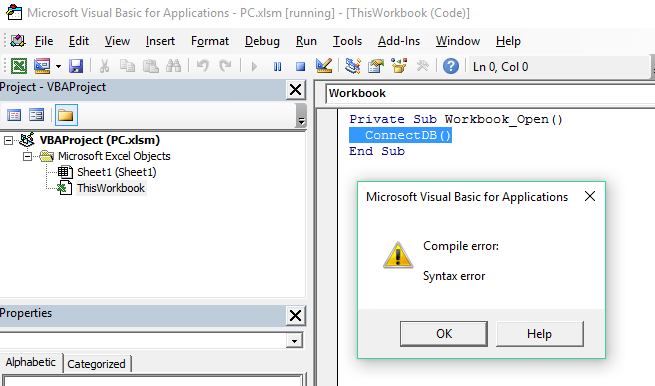Screen dimensions: 655x386
Task: Open the Workbook object combo box
Action: pyautogui.click(x=490, y=93)
